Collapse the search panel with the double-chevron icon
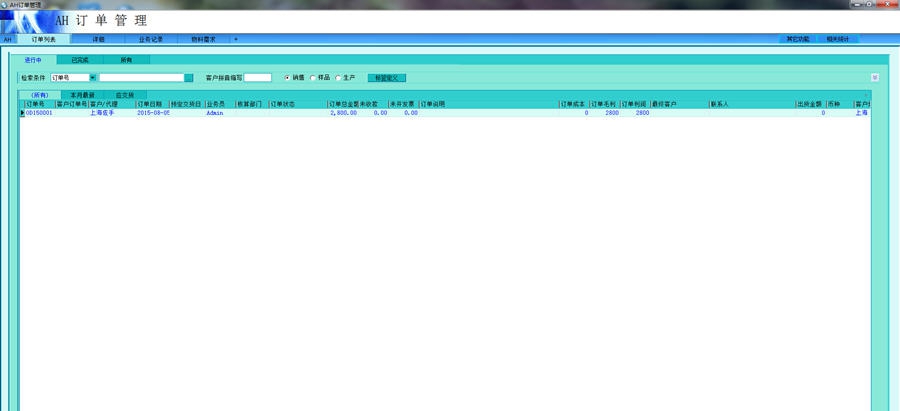 click(875, 77)
